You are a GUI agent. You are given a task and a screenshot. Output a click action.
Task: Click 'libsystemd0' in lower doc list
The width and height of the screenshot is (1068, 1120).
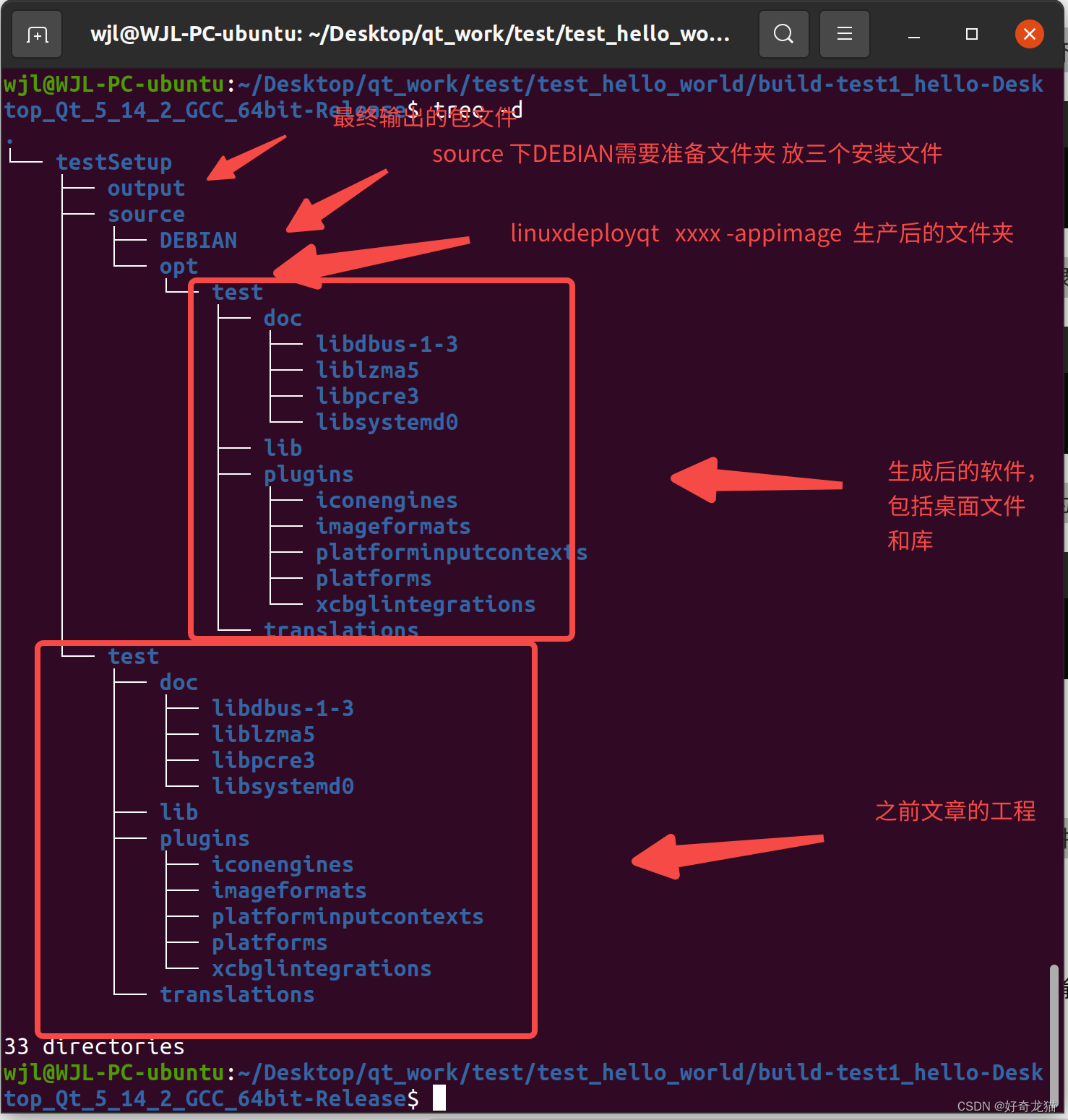pos(283,787)
